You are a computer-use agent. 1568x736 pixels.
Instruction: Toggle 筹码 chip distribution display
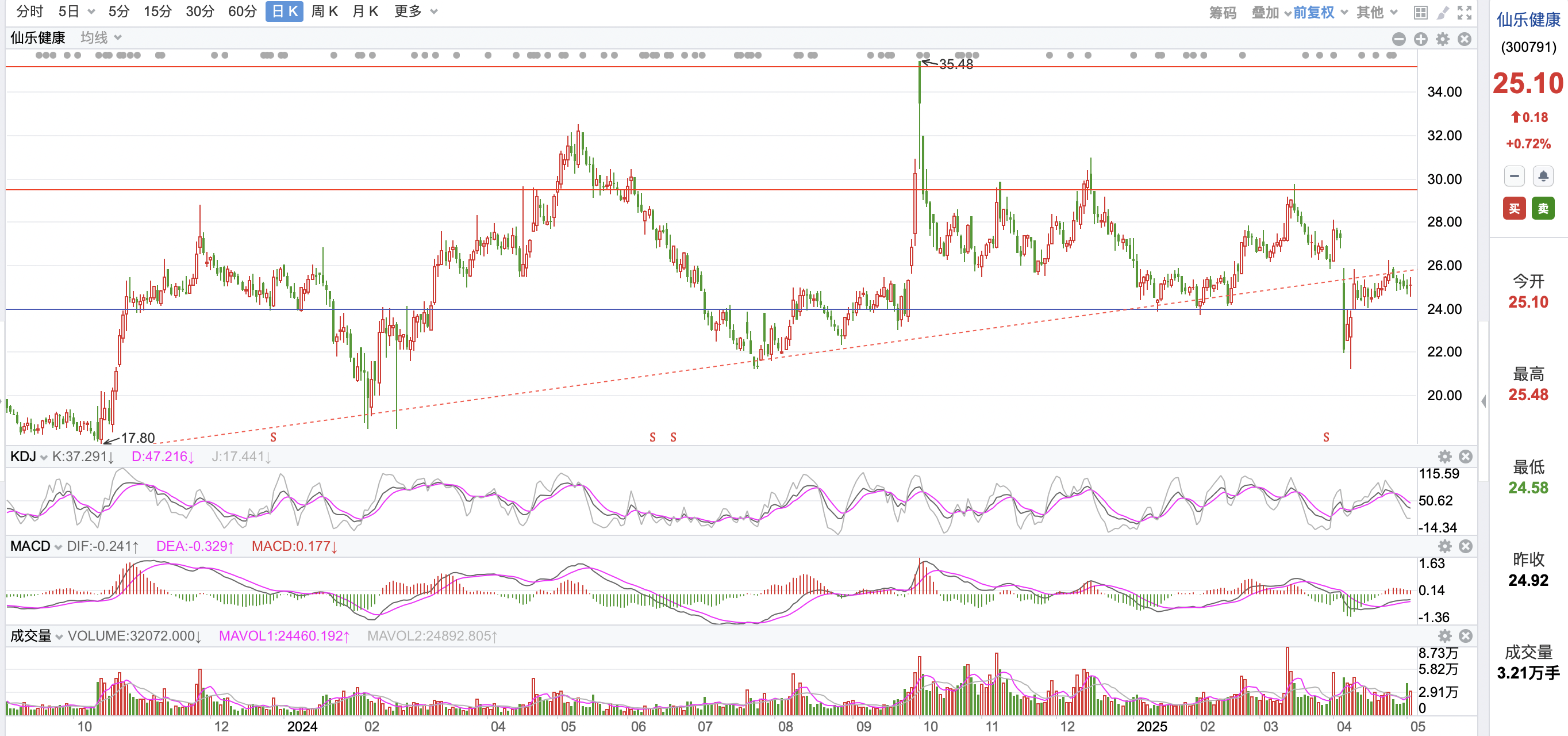tap(1222, 12)
